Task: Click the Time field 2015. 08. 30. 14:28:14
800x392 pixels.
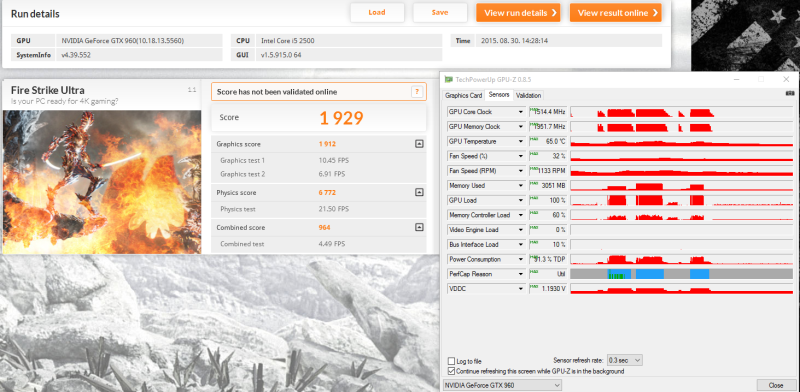Action: point(569,40)
